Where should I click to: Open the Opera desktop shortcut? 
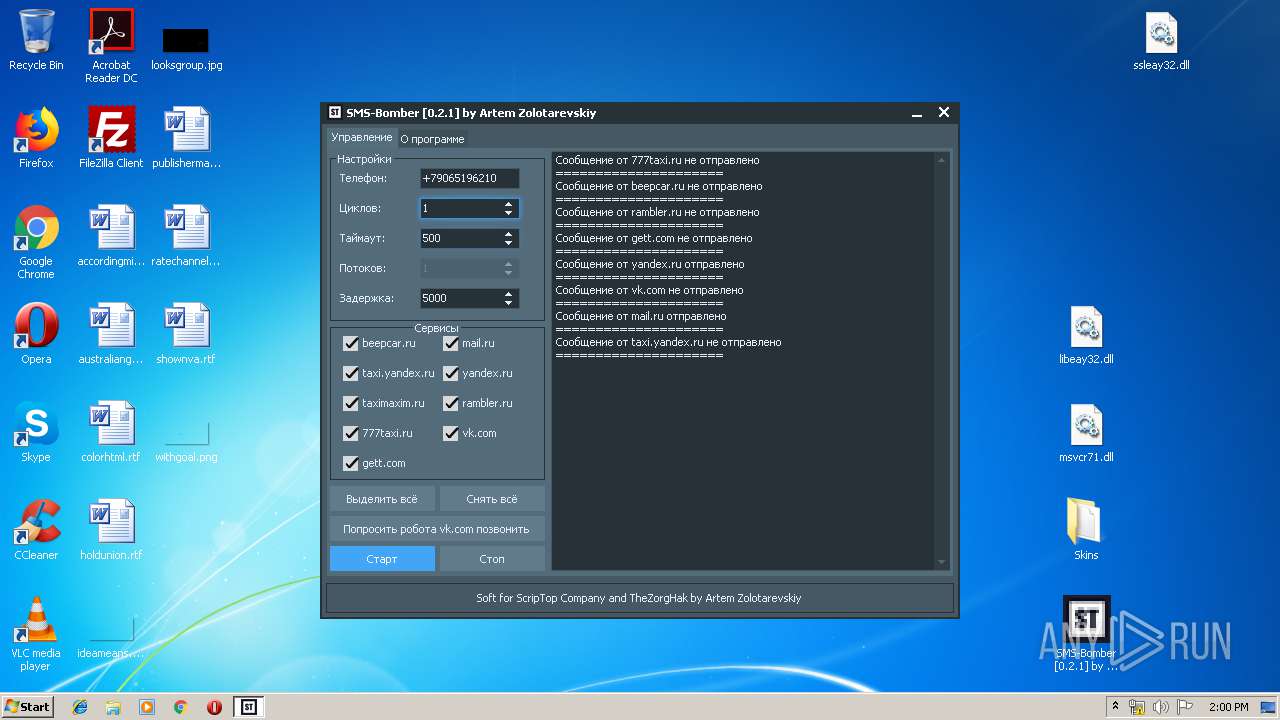click(x=36, y=334)
